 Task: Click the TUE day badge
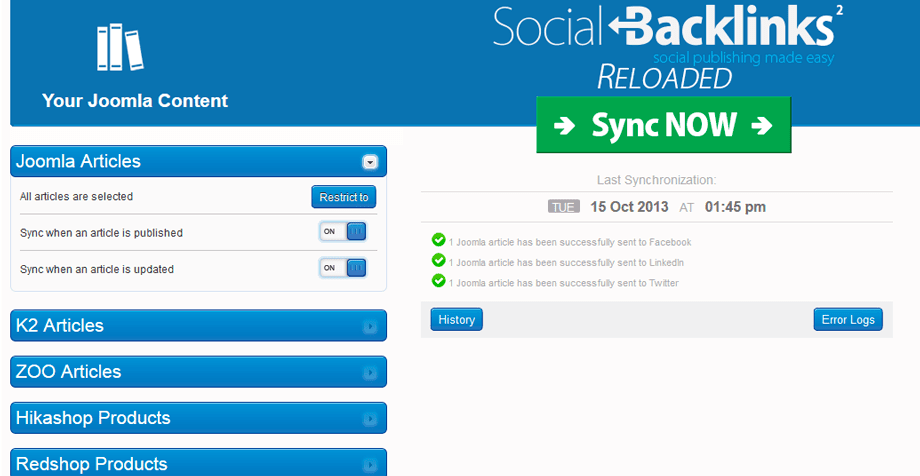click(563, 207)
